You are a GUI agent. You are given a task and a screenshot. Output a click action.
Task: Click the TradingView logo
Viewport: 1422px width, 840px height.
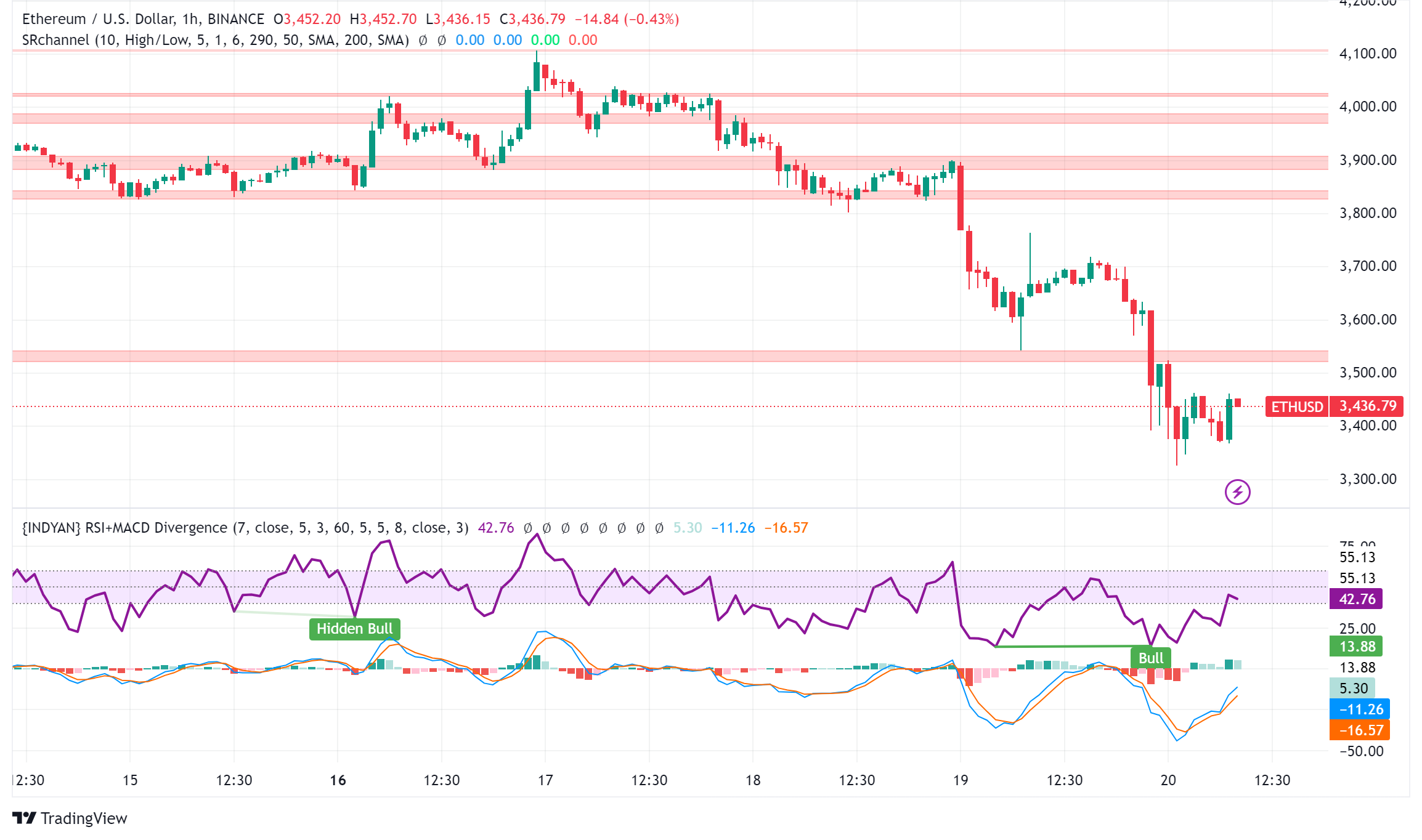point(70,818)
